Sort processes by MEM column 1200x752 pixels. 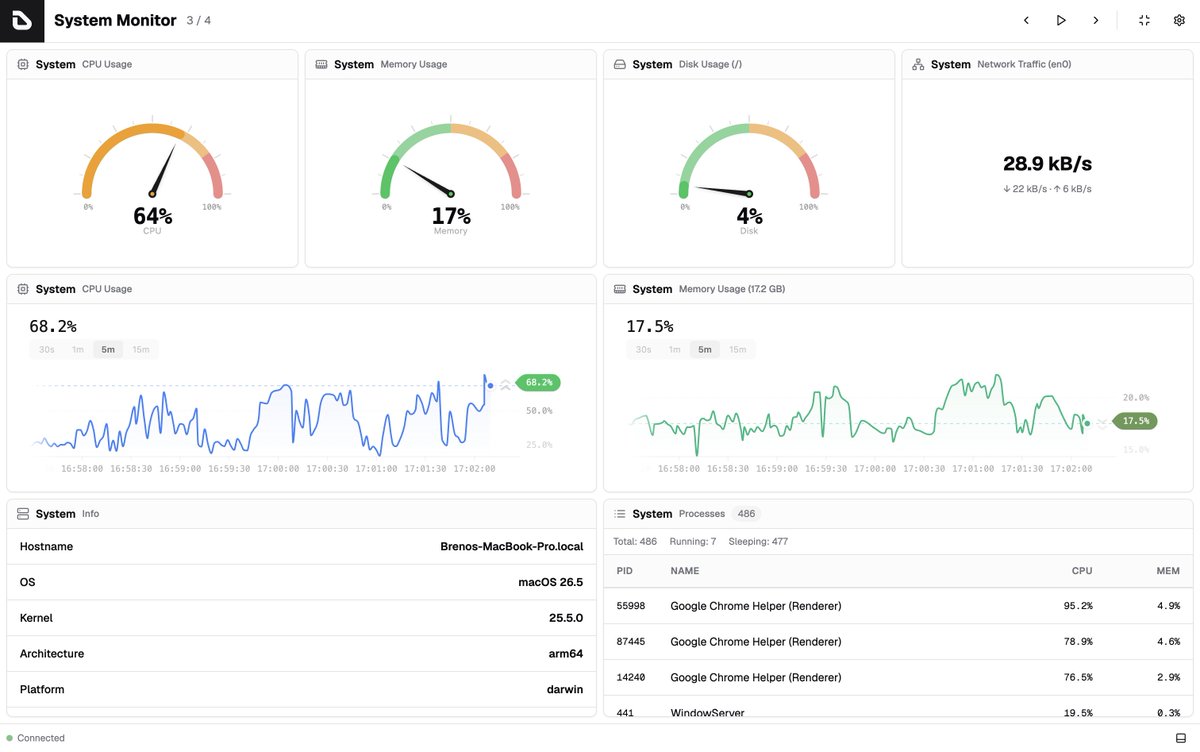point(1168,571)
